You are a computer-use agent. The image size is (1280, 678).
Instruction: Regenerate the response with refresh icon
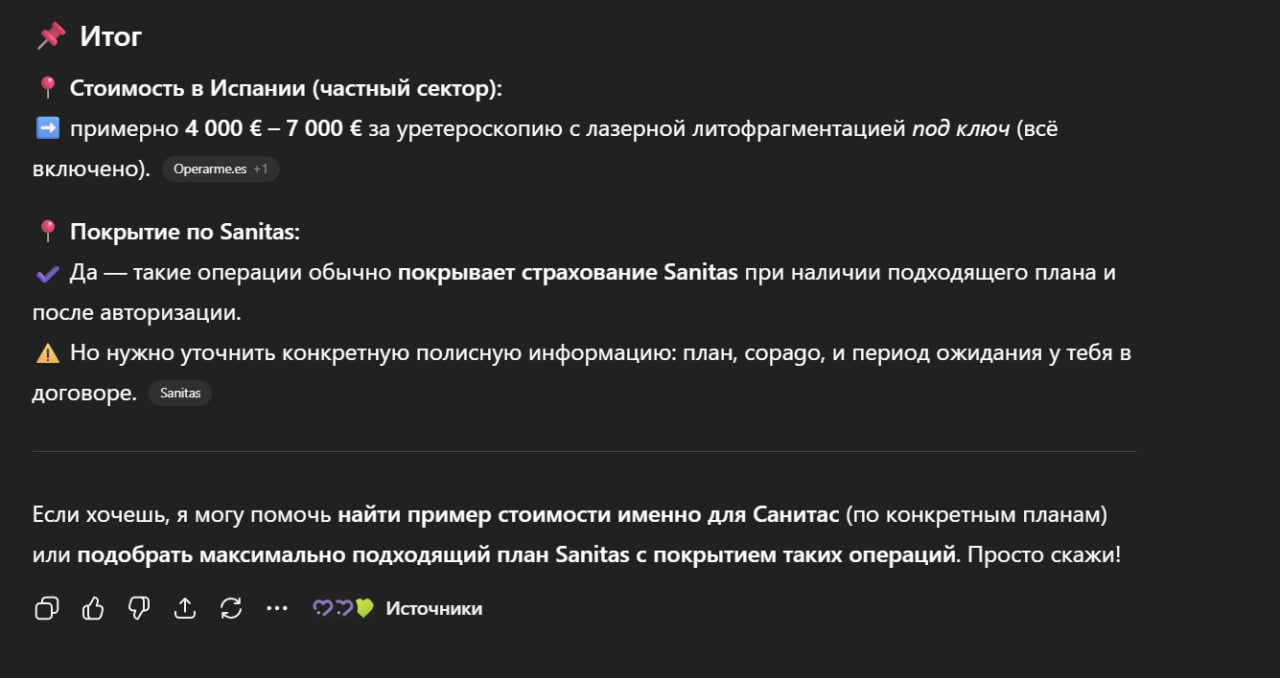231,608
